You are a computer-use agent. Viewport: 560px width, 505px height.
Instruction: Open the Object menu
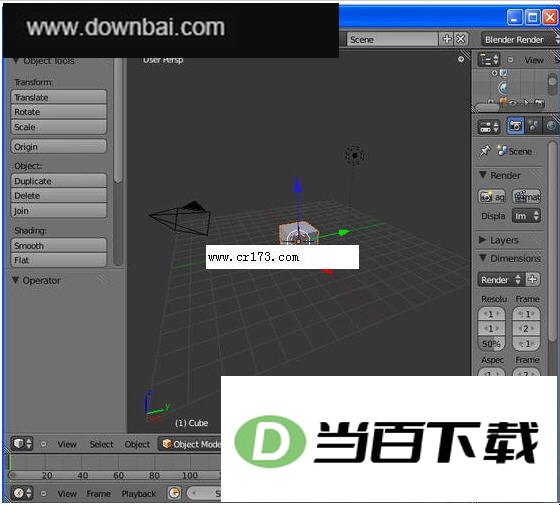[x=137, y=444]
